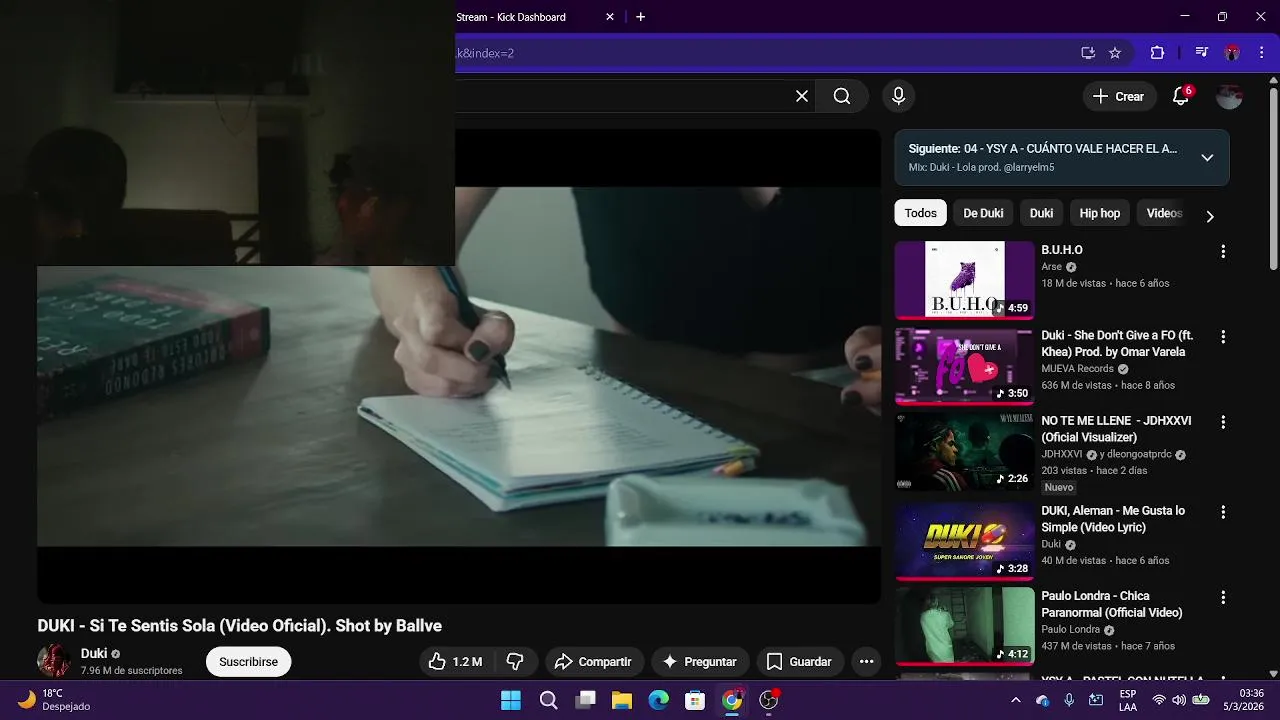Dislike the video
Image resolution: width=1280 pixels, height=720 pixels.
click(515, 662)
